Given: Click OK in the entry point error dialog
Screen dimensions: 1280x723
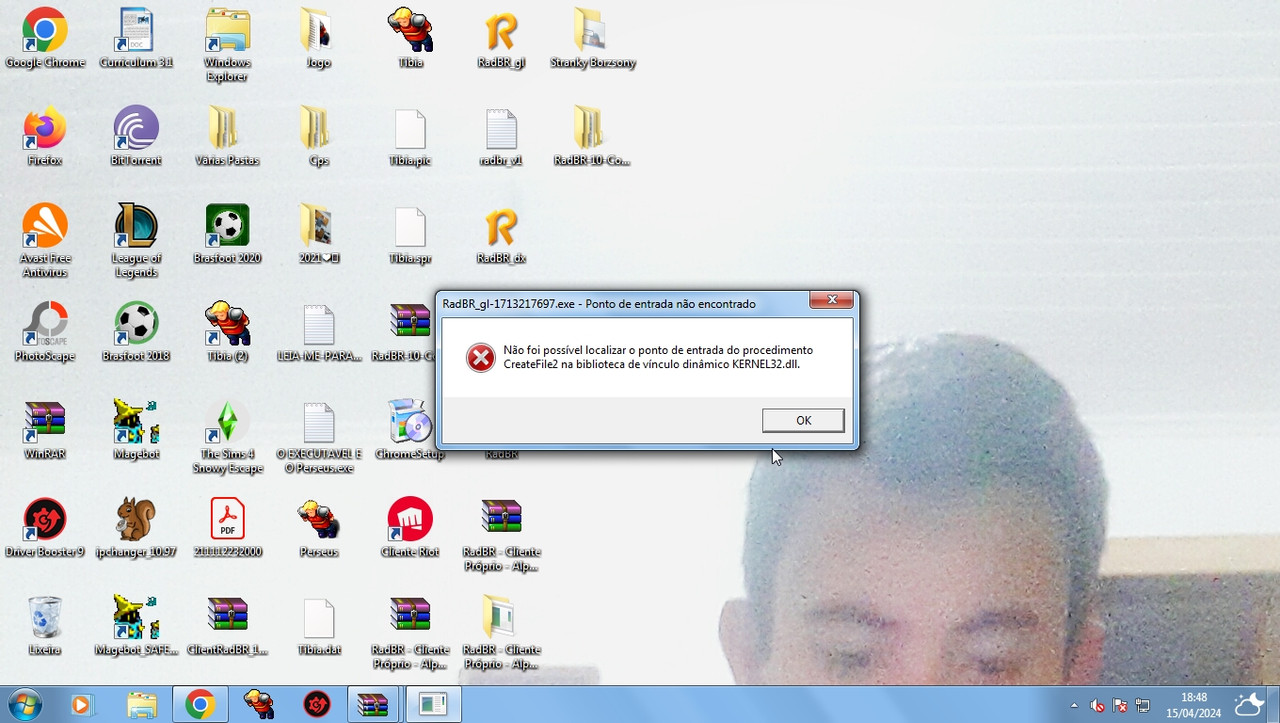Looking at the screenshot, I should click(x=803, y=420).
